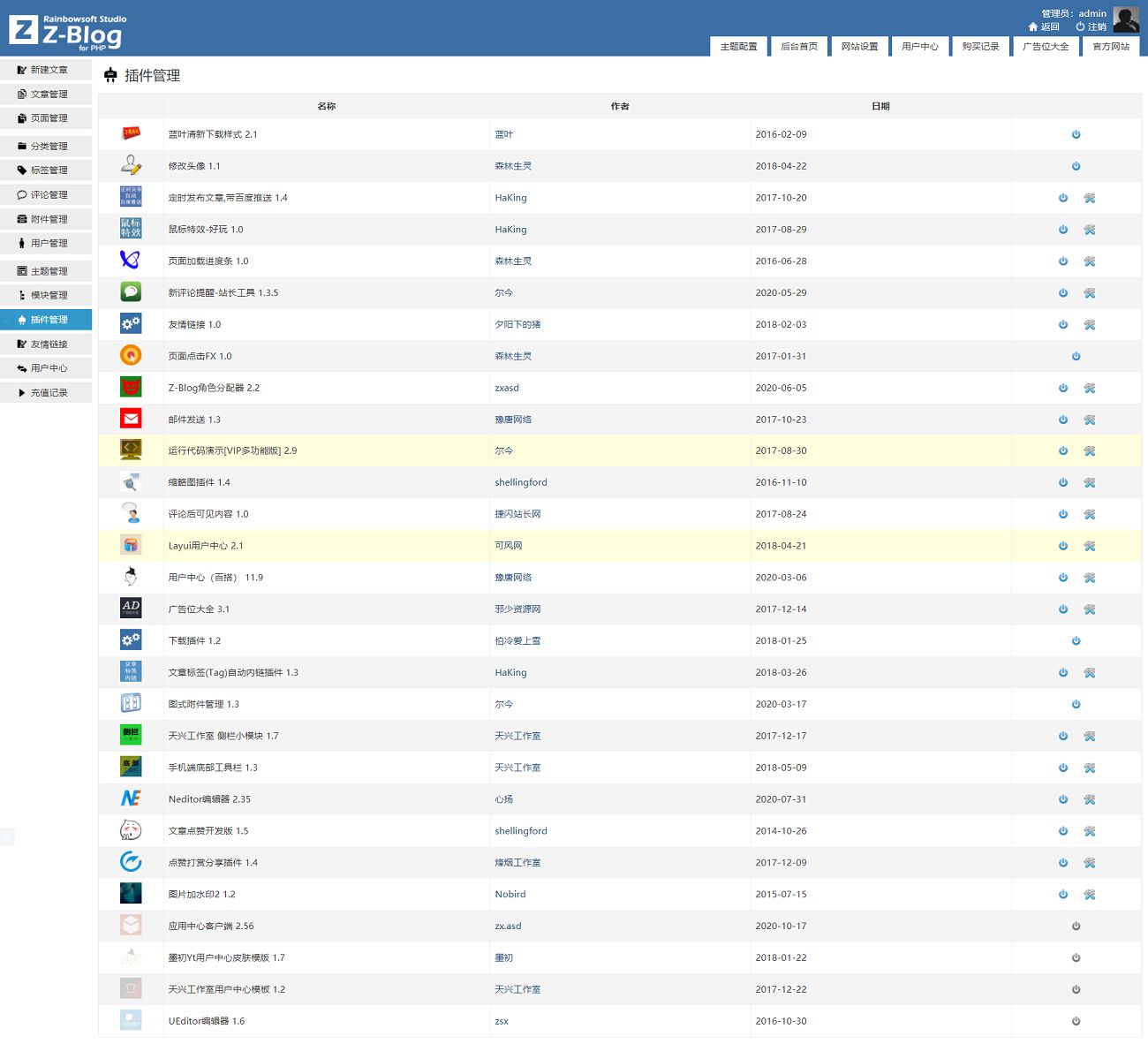
Task: Click the 页面点击FX orange icon
Action: (x=131, y=355)
